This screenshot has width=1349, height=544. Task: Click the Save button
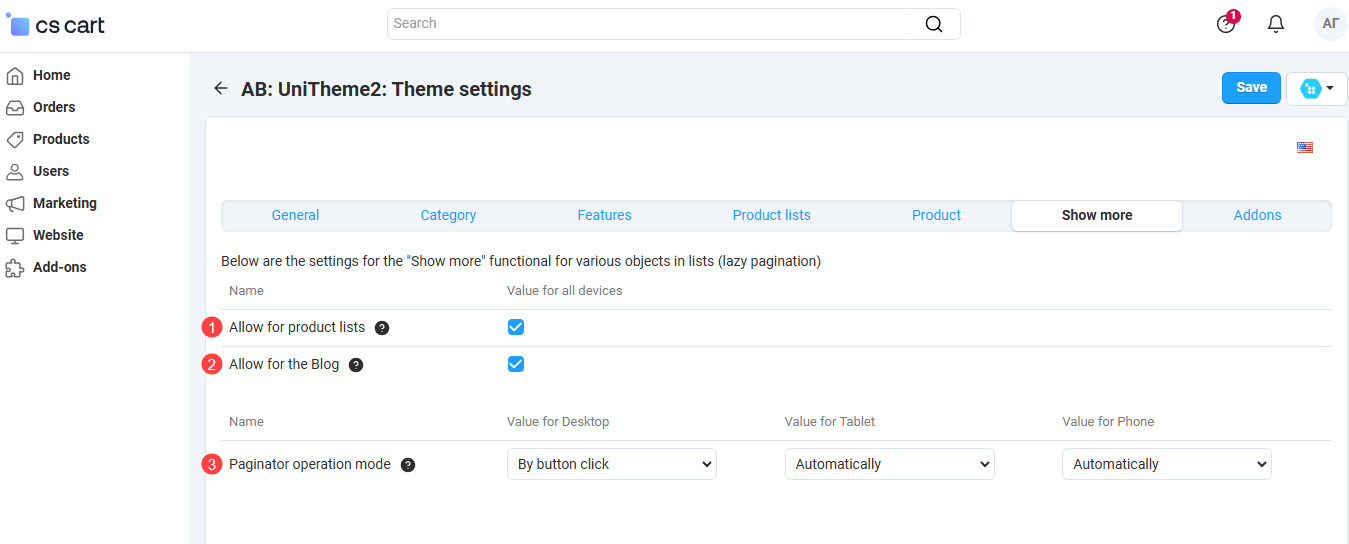[1251, 88]
